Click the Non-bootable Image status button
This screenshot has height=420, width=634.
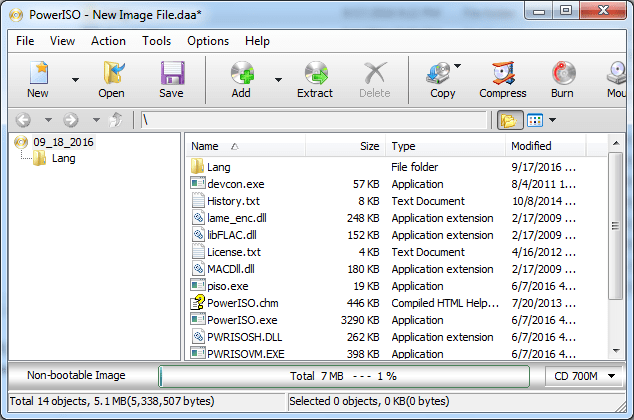coord(76,376)
